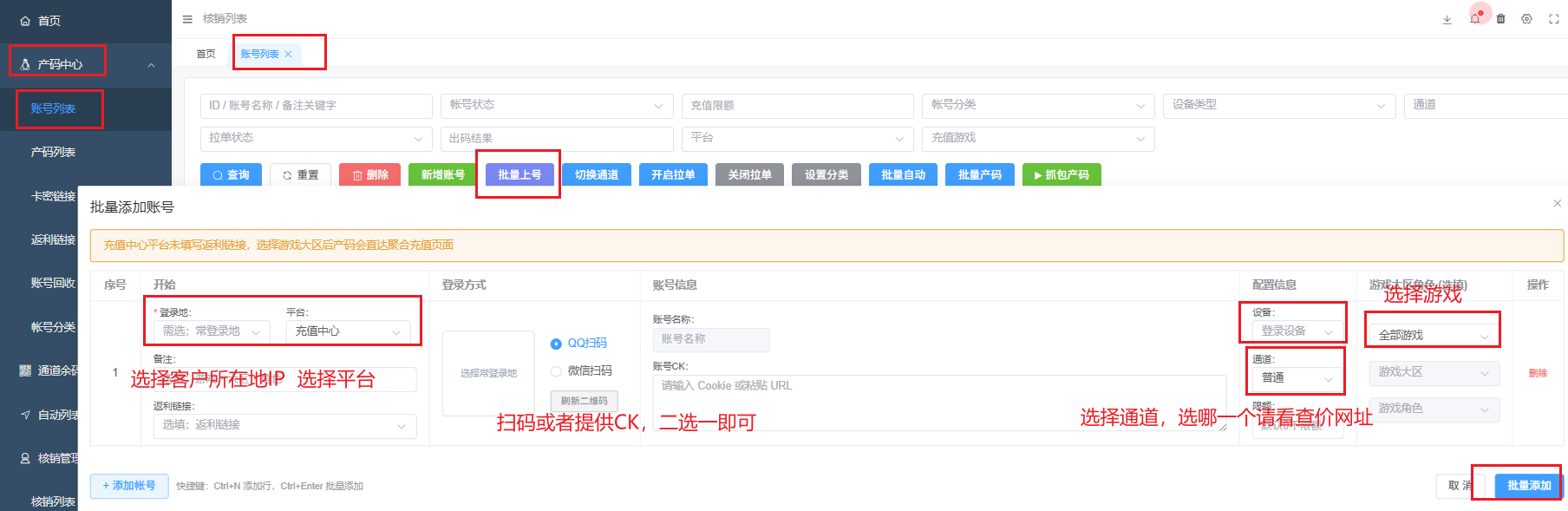
Task: Click the 刷新二维码 button
Action: (x=584, y=401)
